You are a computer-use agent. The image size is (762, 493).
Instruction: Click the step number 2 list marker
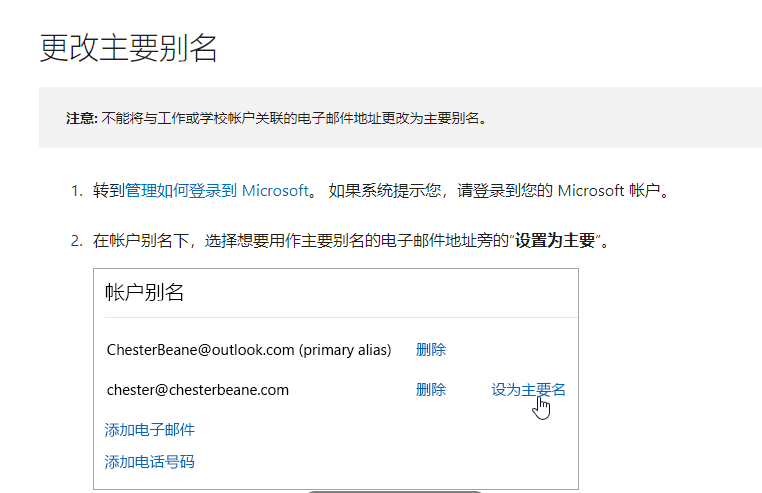coord(77,241)
